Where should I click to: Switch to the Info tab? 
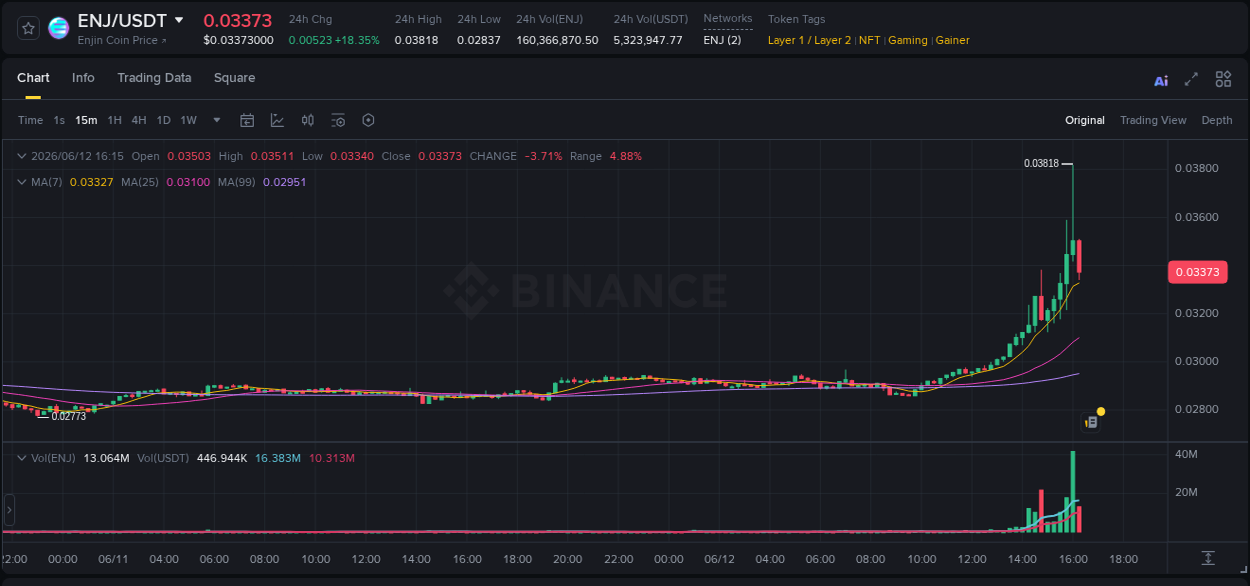tap(83, 78)
